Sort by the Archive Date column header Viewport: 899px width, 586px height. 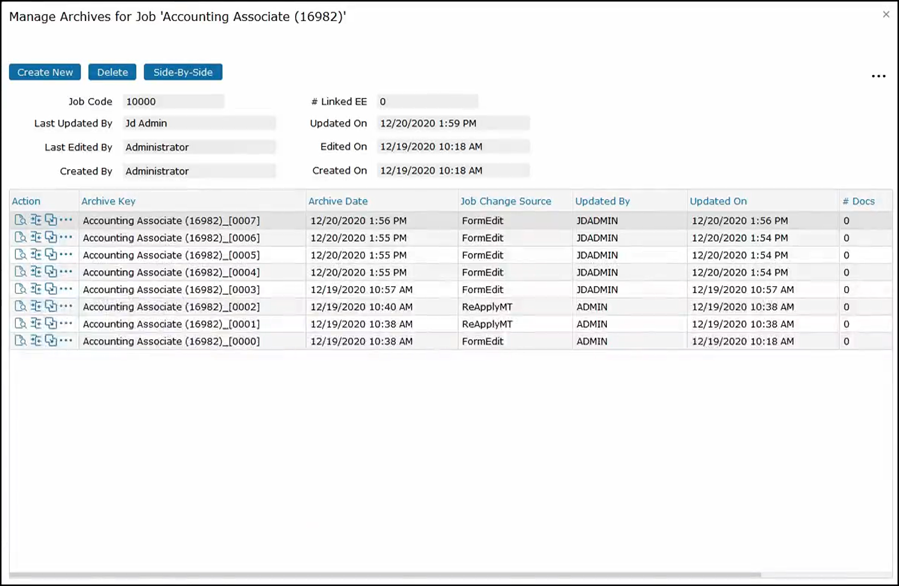pos(338,201)
